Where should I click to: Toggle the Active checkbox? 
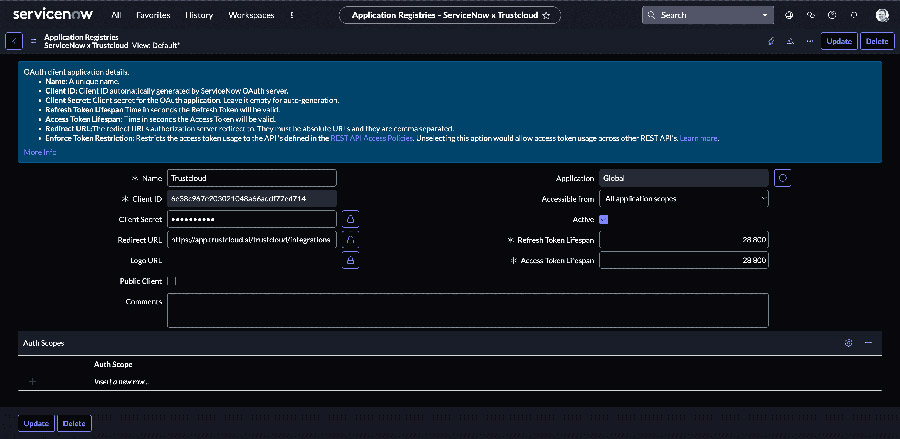[x=603, y=219]
